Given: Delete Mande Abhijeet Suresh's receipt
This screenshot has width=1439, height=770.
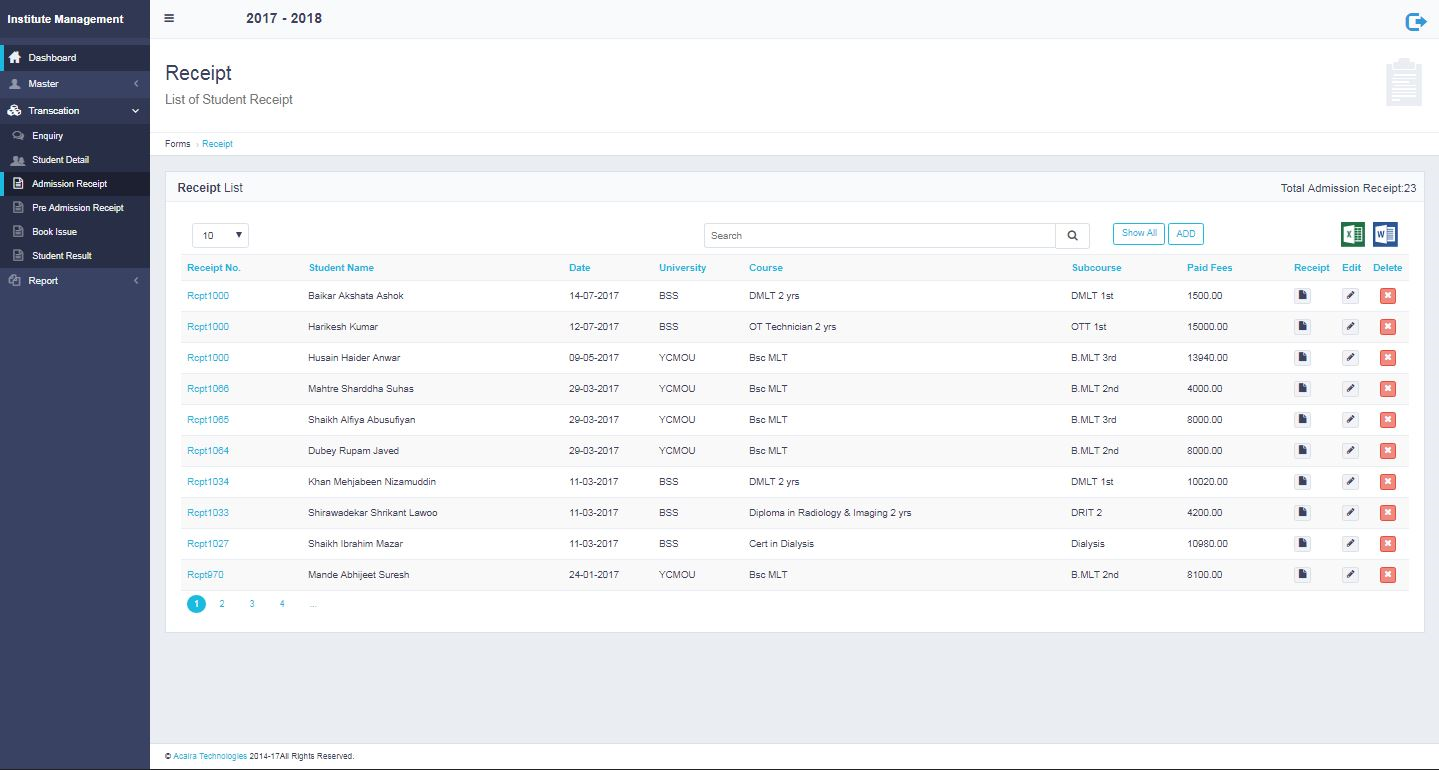Looking at the screenshot, I should (x=1387, y=575).
